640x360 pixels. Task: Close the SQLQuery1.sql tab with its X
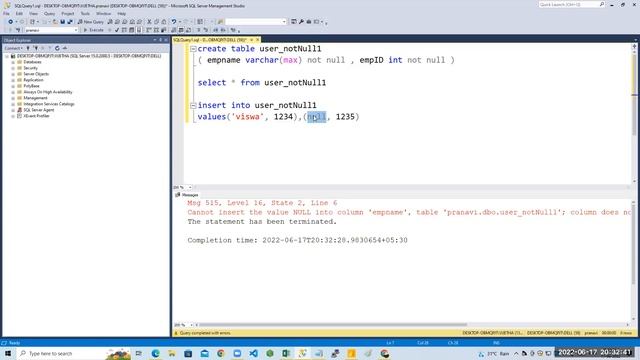258,40
